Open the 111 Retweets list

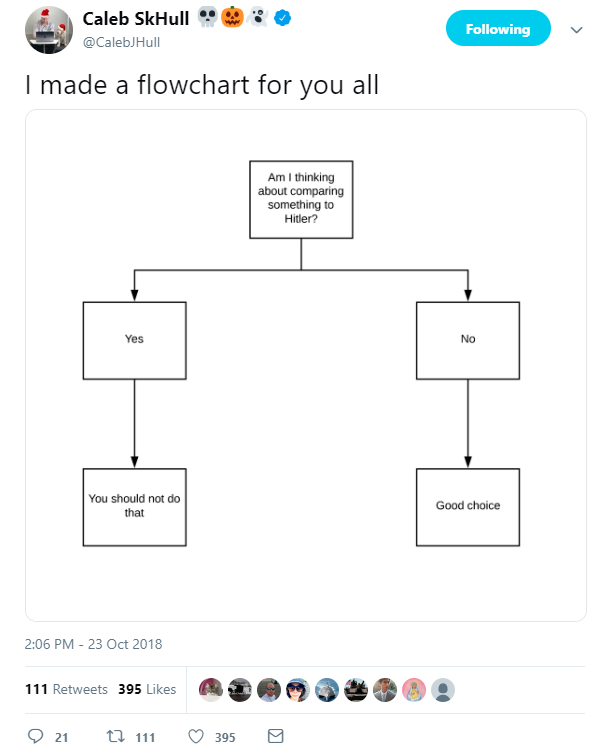(66, 689)
